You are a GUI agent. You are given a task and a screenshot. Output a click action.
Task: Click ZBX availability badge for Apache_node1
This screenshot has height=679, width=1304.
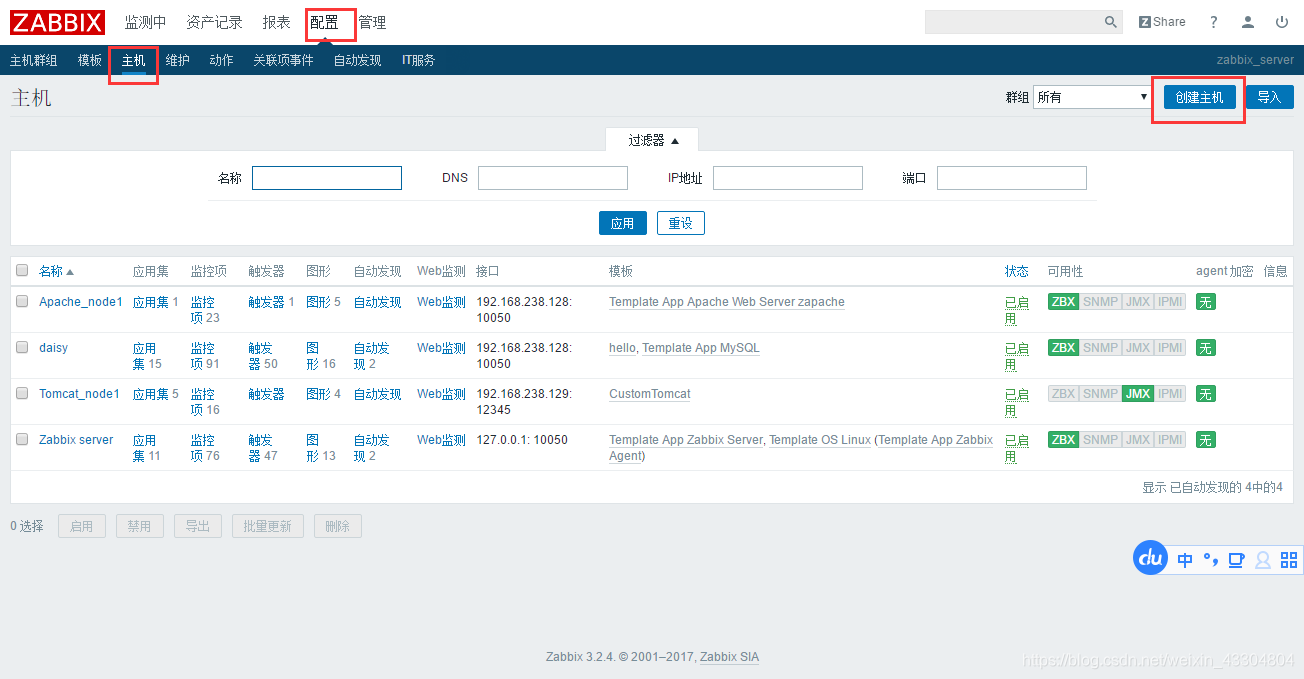1063,302
